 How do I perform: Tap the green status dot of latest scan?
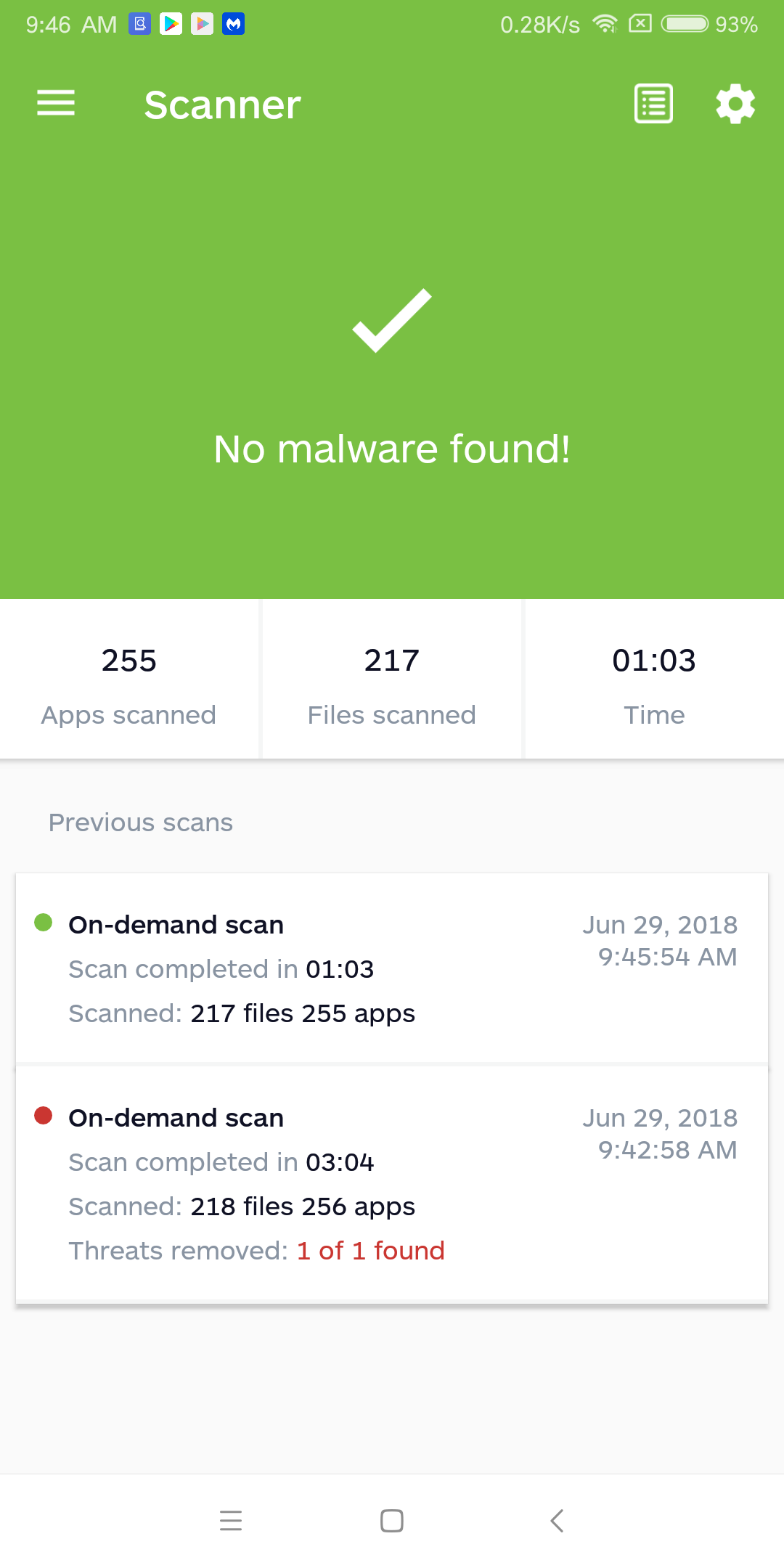point(44,922)
